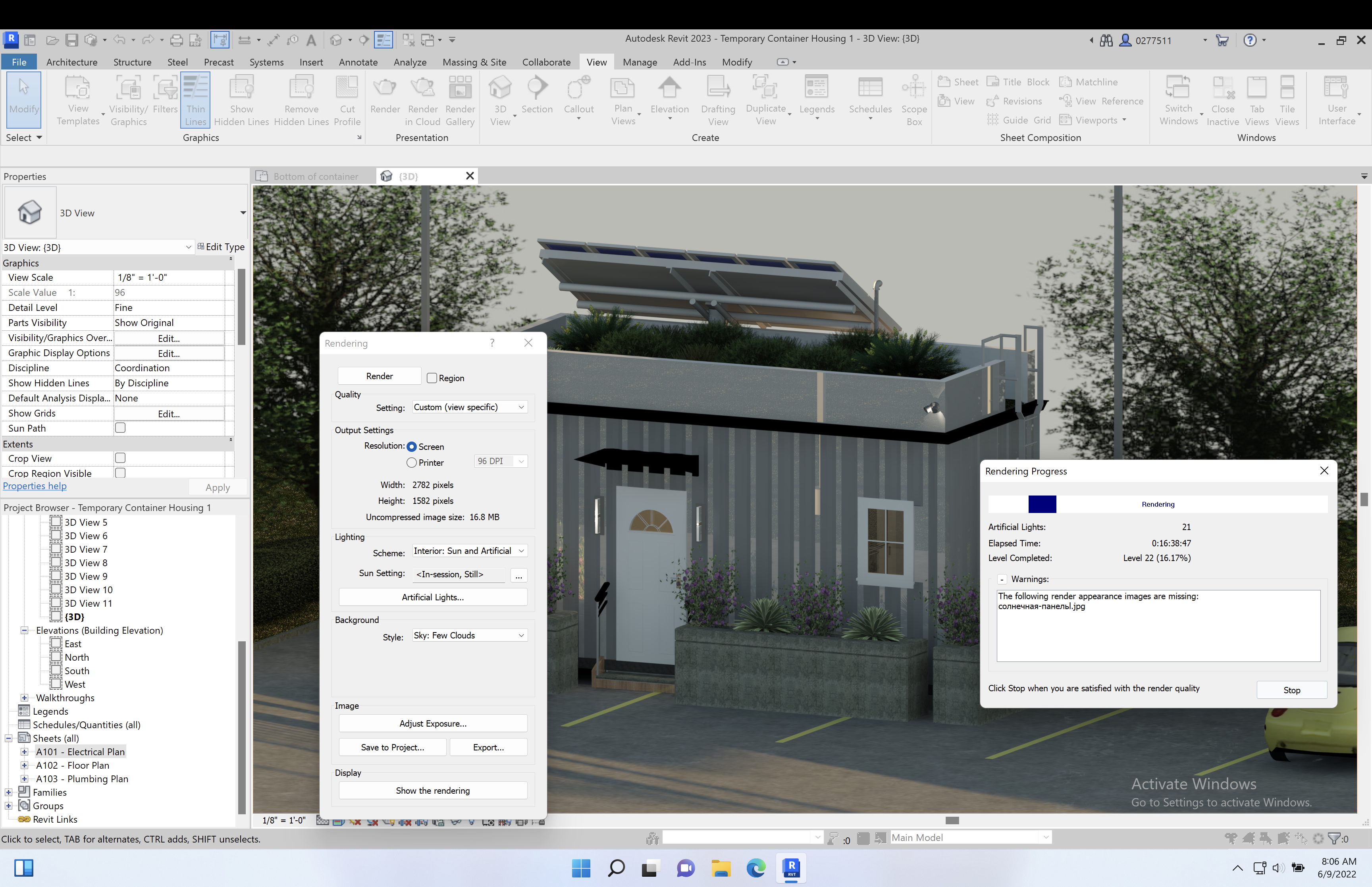Click the rendering progress bar
This screenshot has height=887, width=1372.
pos(1157,505)
